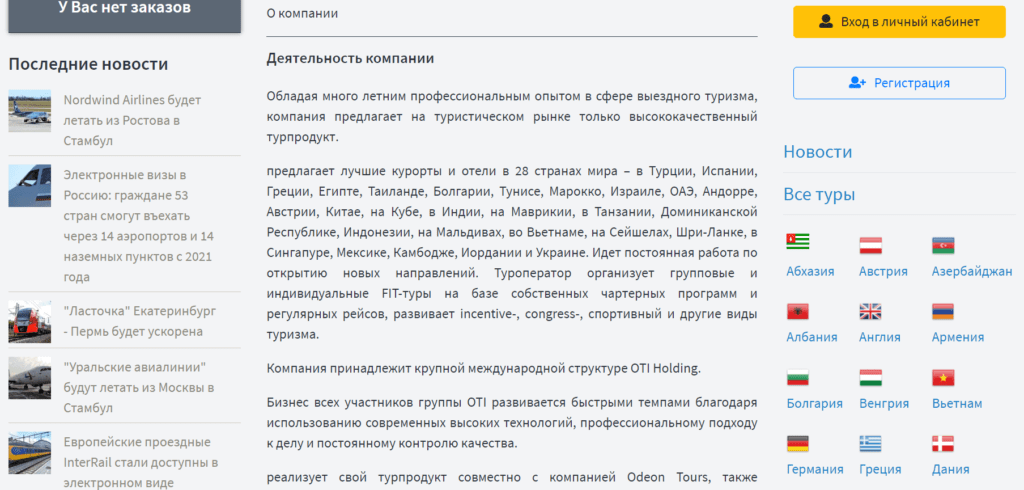Click the InterRail yellow train thumbnail
The image size is (1024, 490).
[x=29, y=452]
